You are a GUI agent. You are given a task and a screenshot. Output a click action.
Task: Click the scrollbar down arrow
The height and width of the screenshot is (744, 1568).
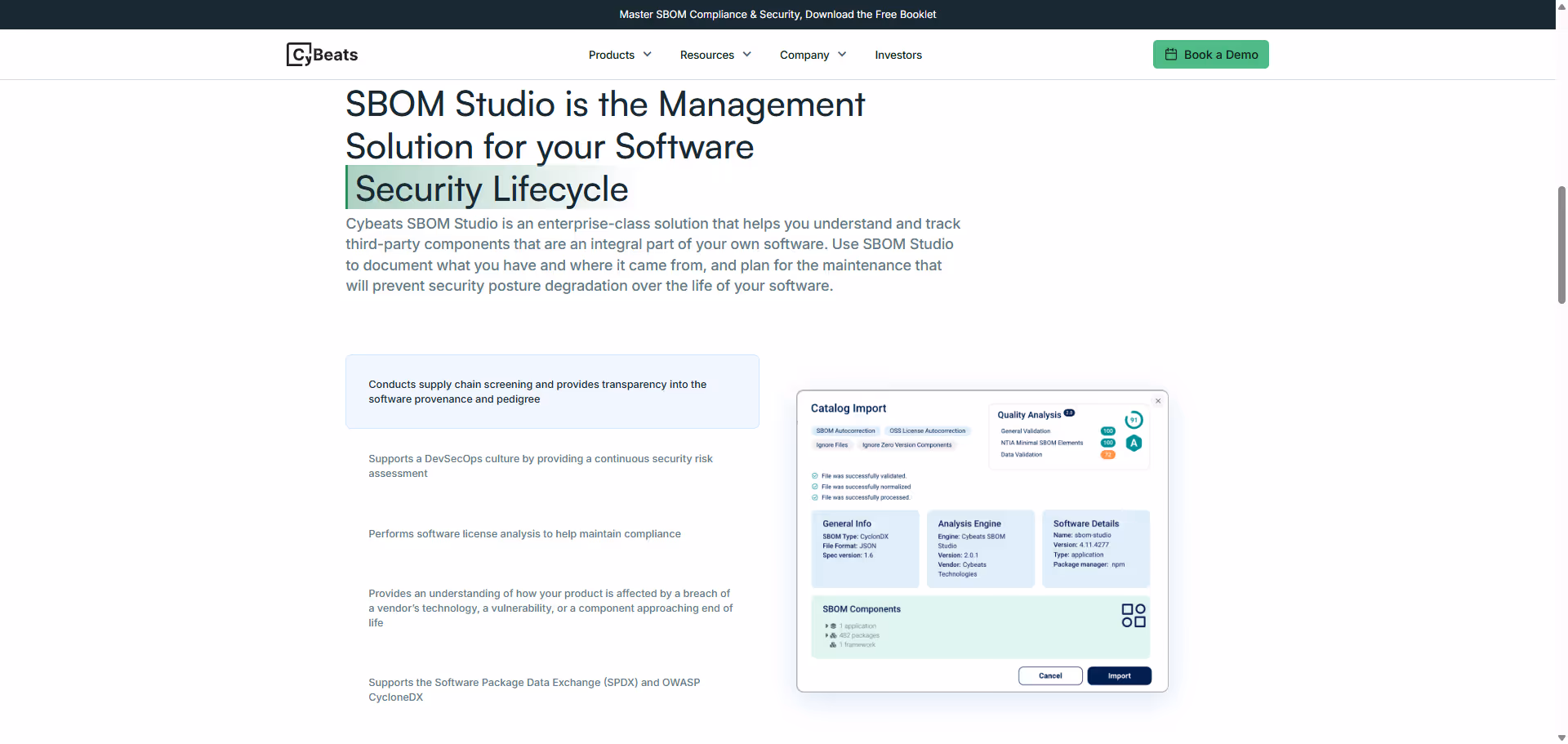pyautogui.click(x=1561, y=737)
